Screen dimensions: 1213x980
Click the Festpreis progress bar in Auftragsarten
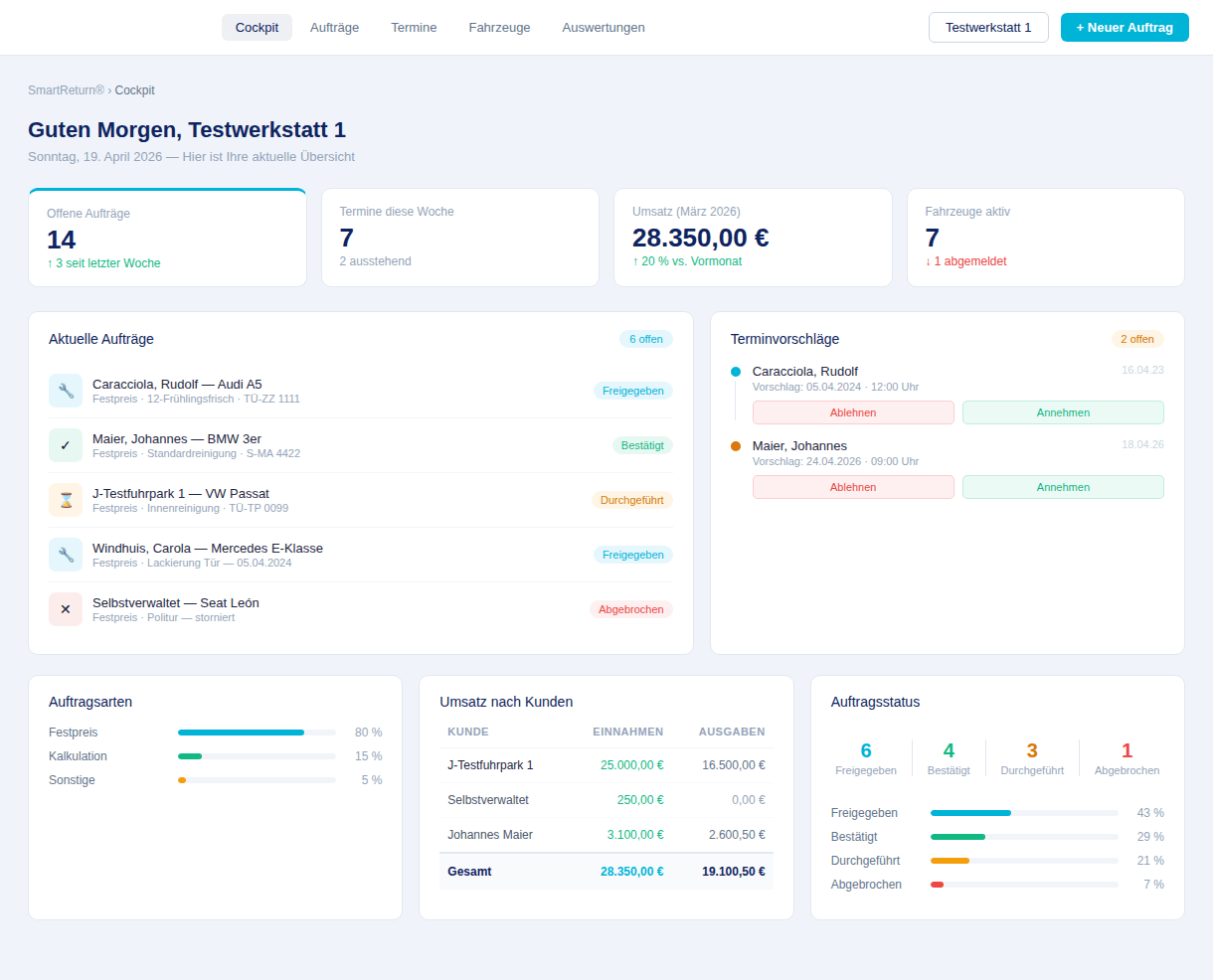(257, 733)
